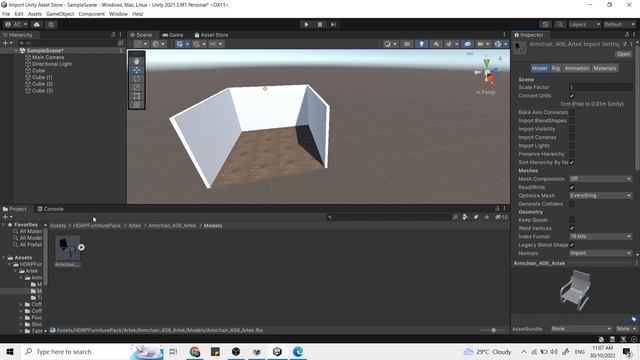Open the Windows Start menu

coord(10,351)
